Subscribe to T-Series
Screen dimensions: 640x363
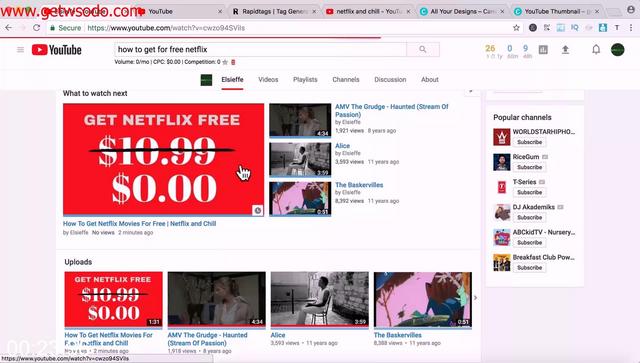(529, 192)
